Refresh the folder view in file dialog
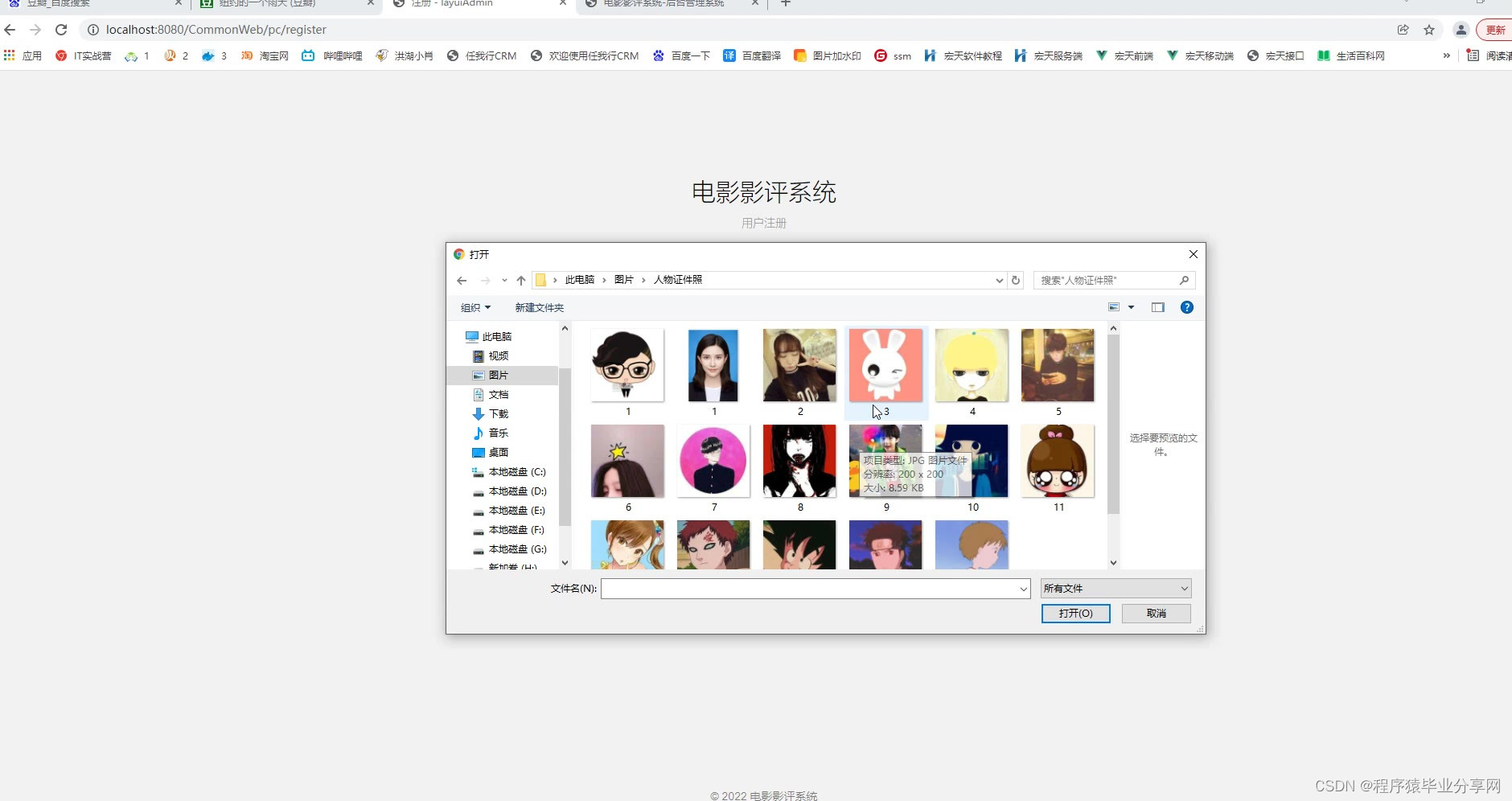 (x=1016, y=280)
